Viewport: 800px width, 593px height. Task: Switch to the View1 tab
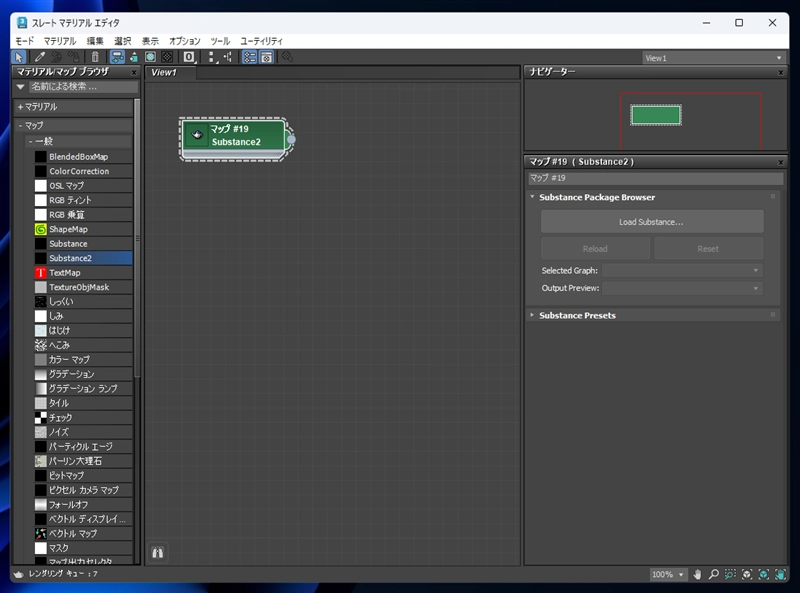coord(164,73)
